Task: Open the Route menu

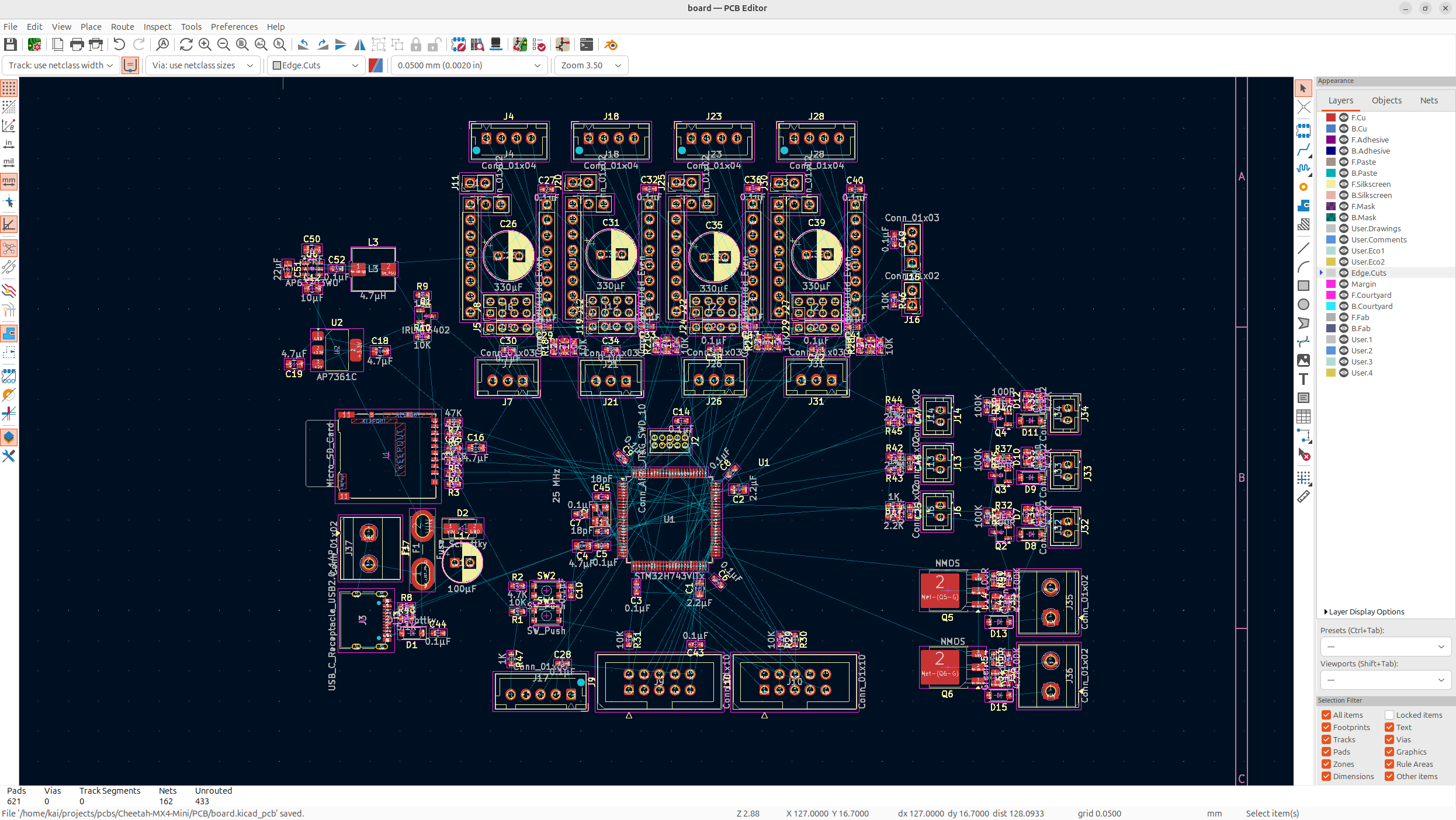Action: pos(122,26)
